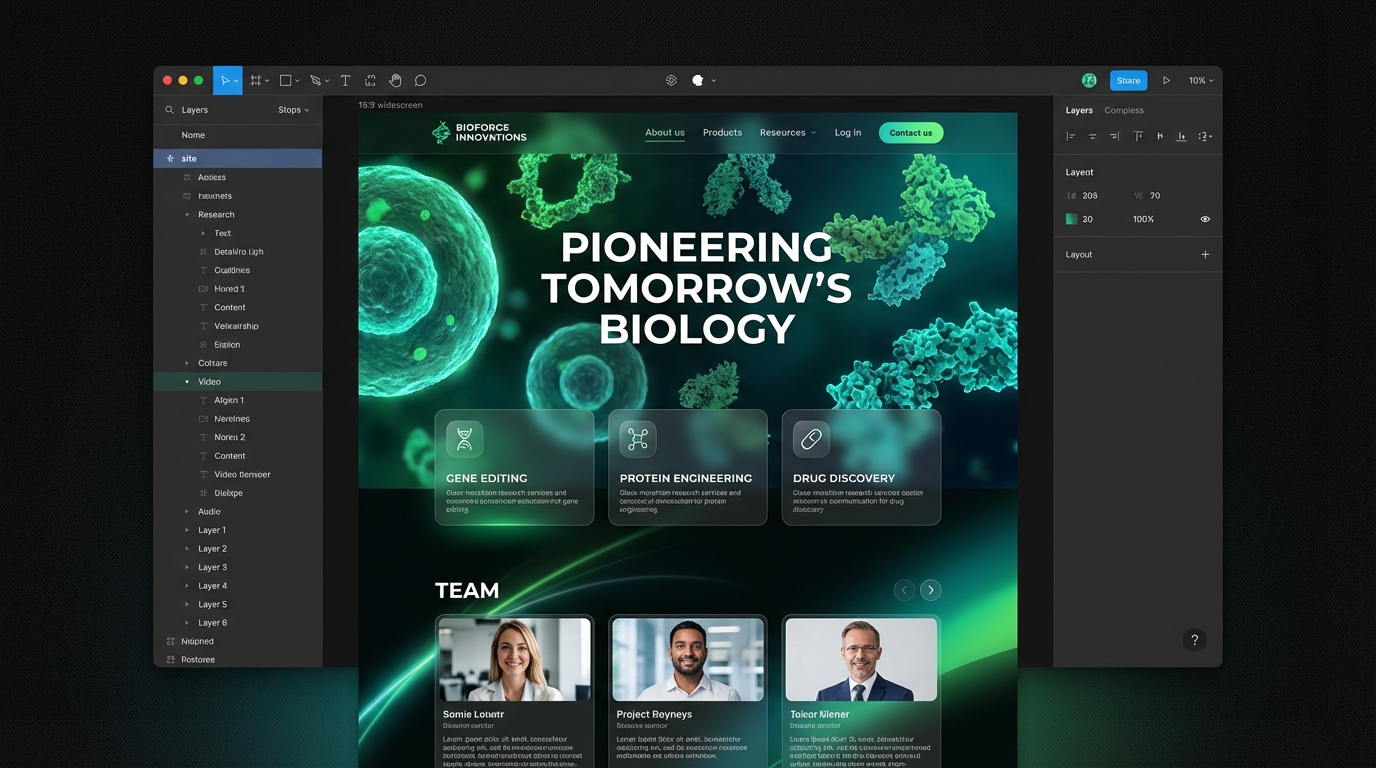
Task: Click the Present play icon
Action: click(x=1166, y=81)
